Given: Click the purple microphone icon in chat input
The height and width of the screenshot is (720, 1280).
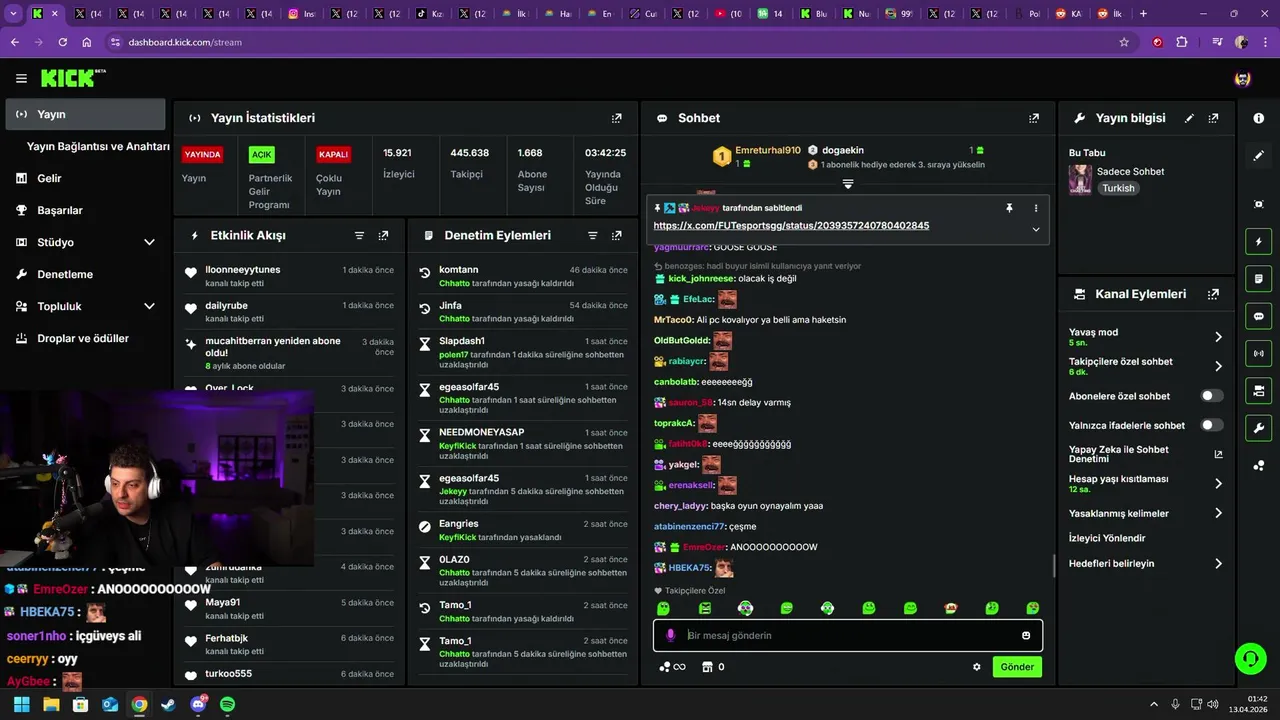Looking at the screenshot, I should (x=670, y=636).
